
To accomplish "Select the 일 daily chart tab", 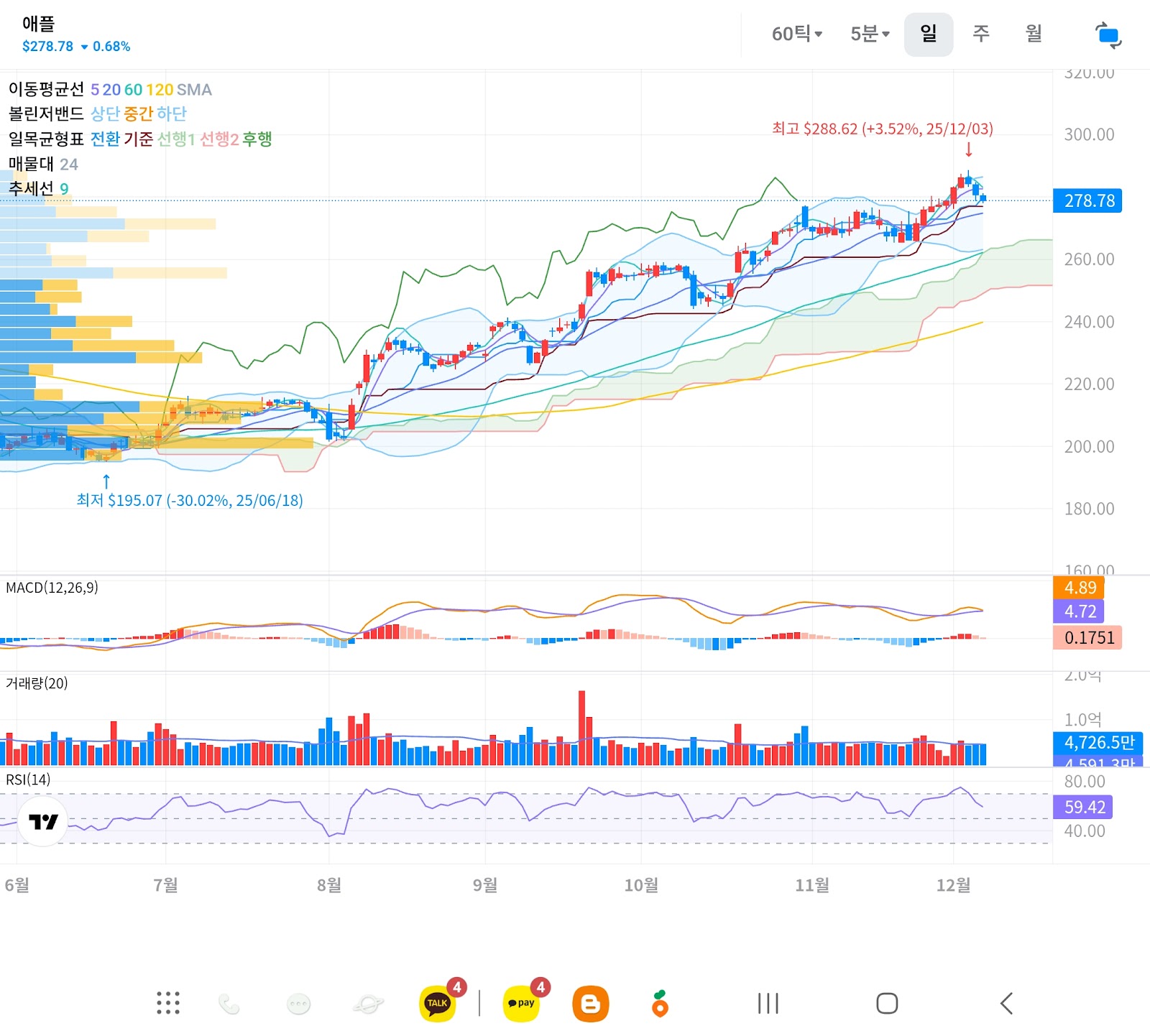I will coord(928,34).
